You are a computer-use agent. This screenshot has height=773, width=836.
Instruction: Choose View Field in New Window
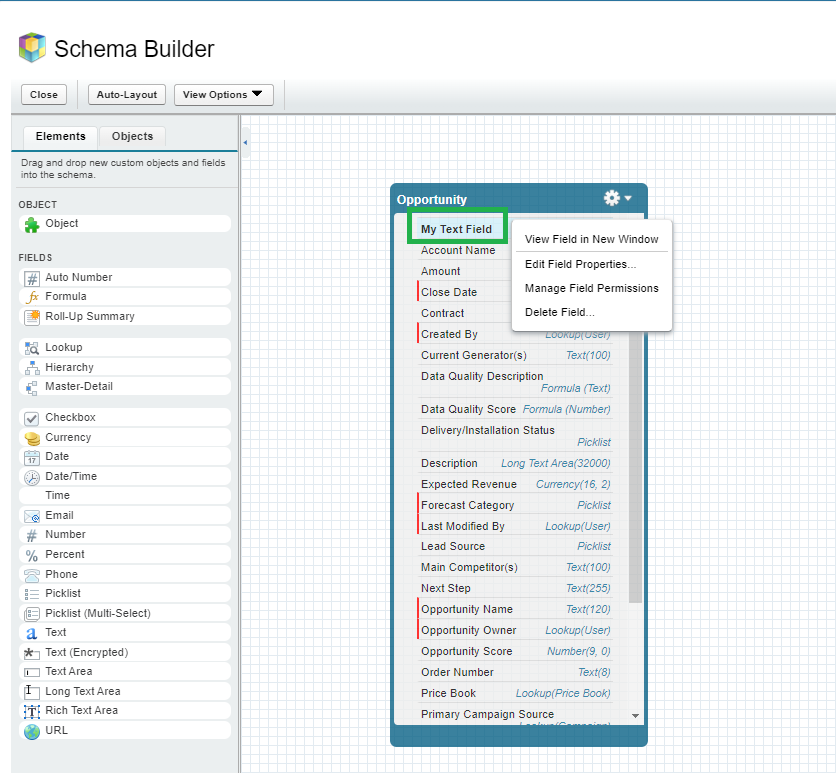591,239
